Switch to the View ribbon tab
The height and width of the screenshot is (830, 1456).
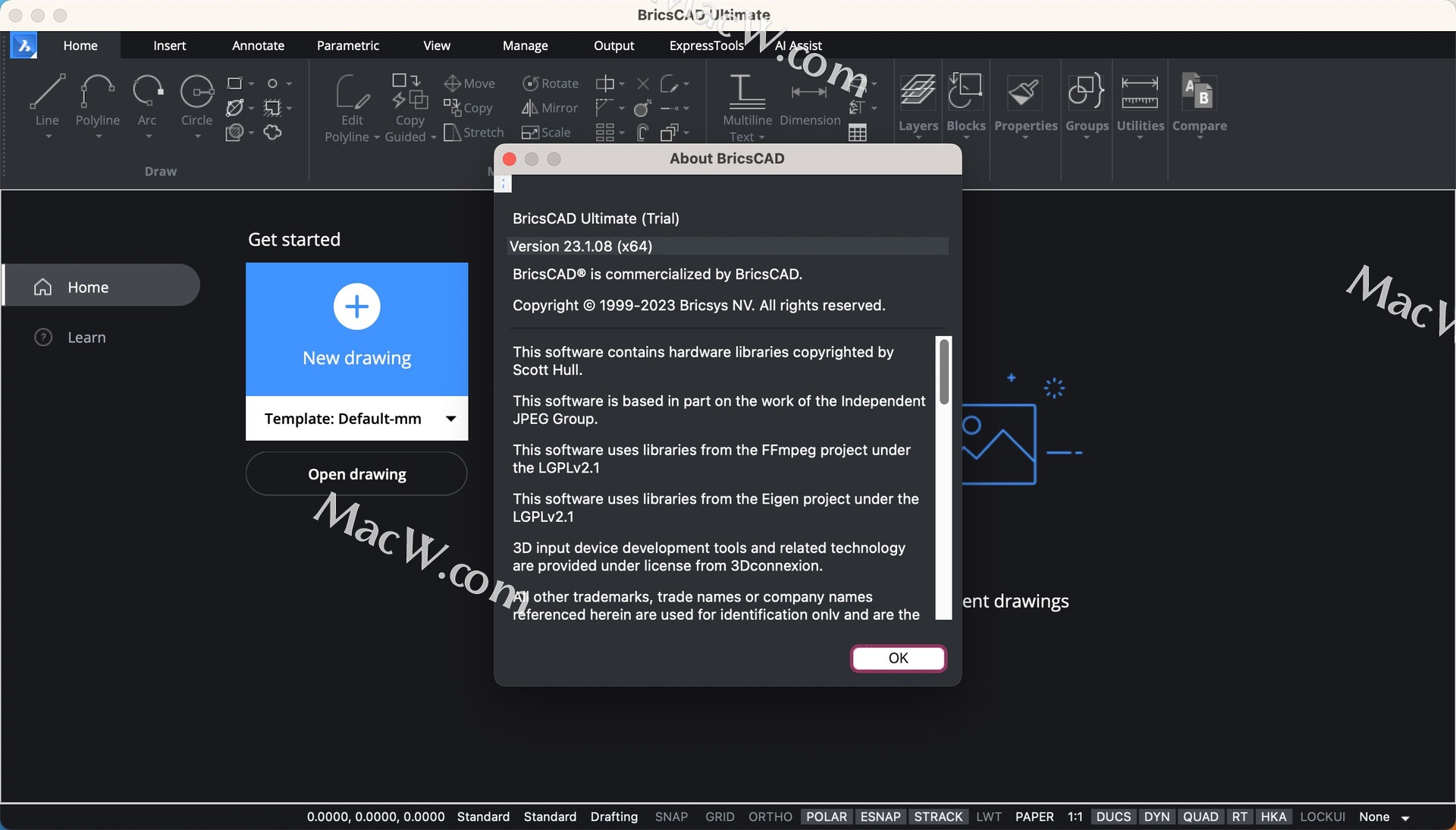point(436,46)
